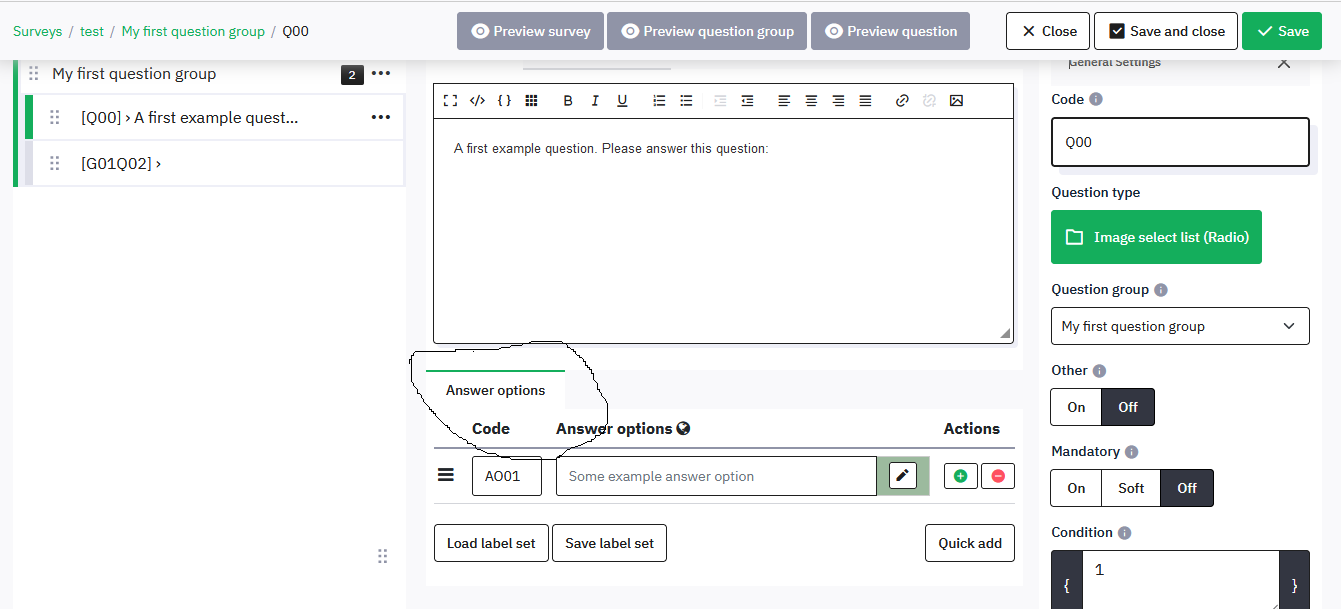The image size is (1341, 609).
Task: Select the Answer options tab
Action: coord(496,391)
